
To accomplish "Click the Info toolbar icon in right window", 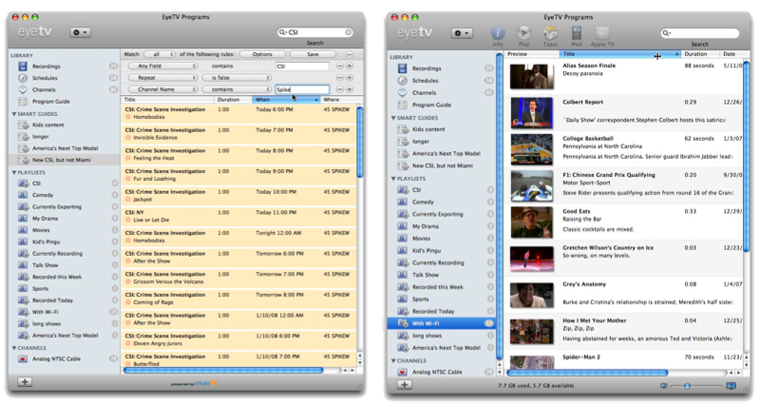I will (498, 34).
